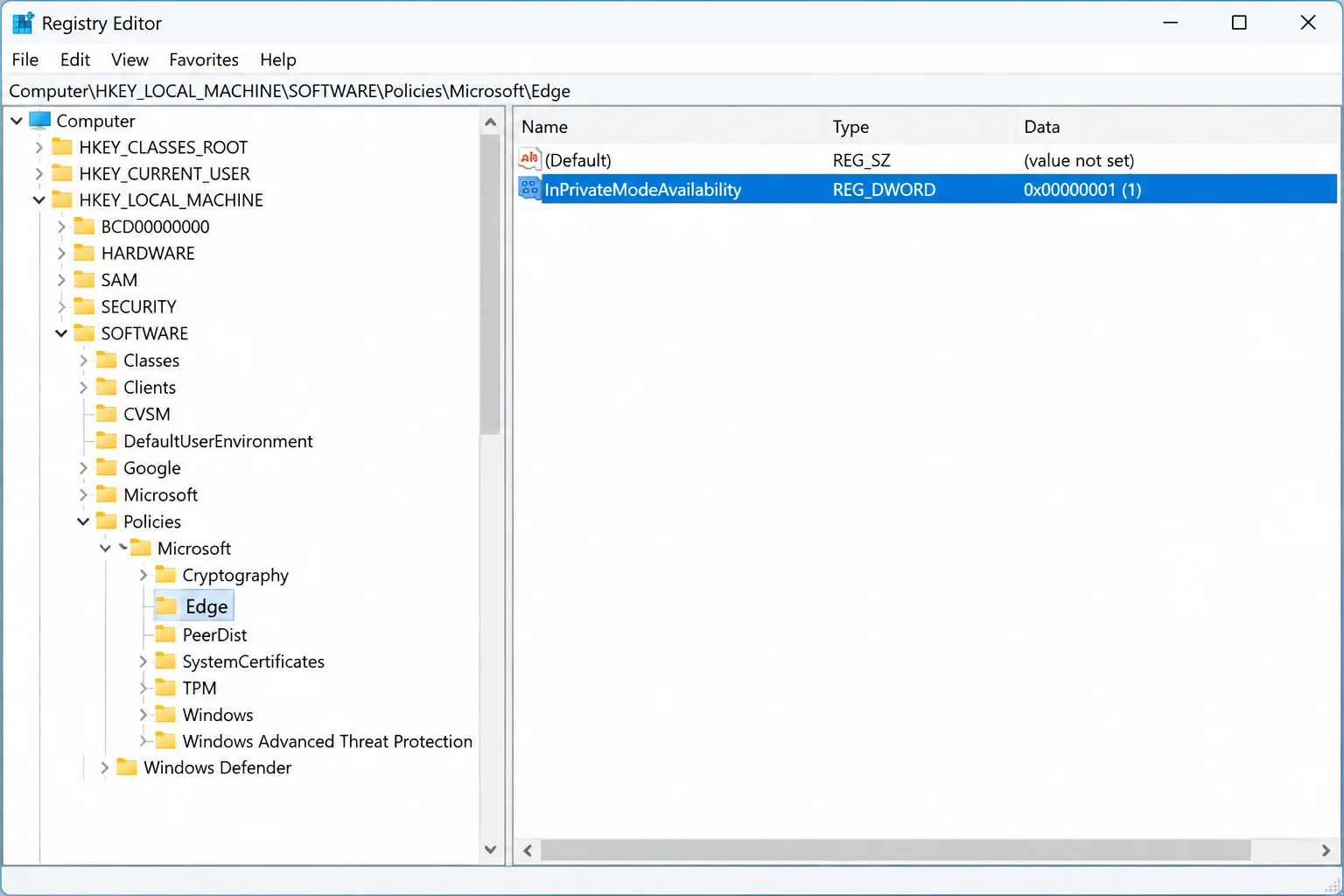Open the Favorites menu

pyautogui.click(x=204, y=59)
